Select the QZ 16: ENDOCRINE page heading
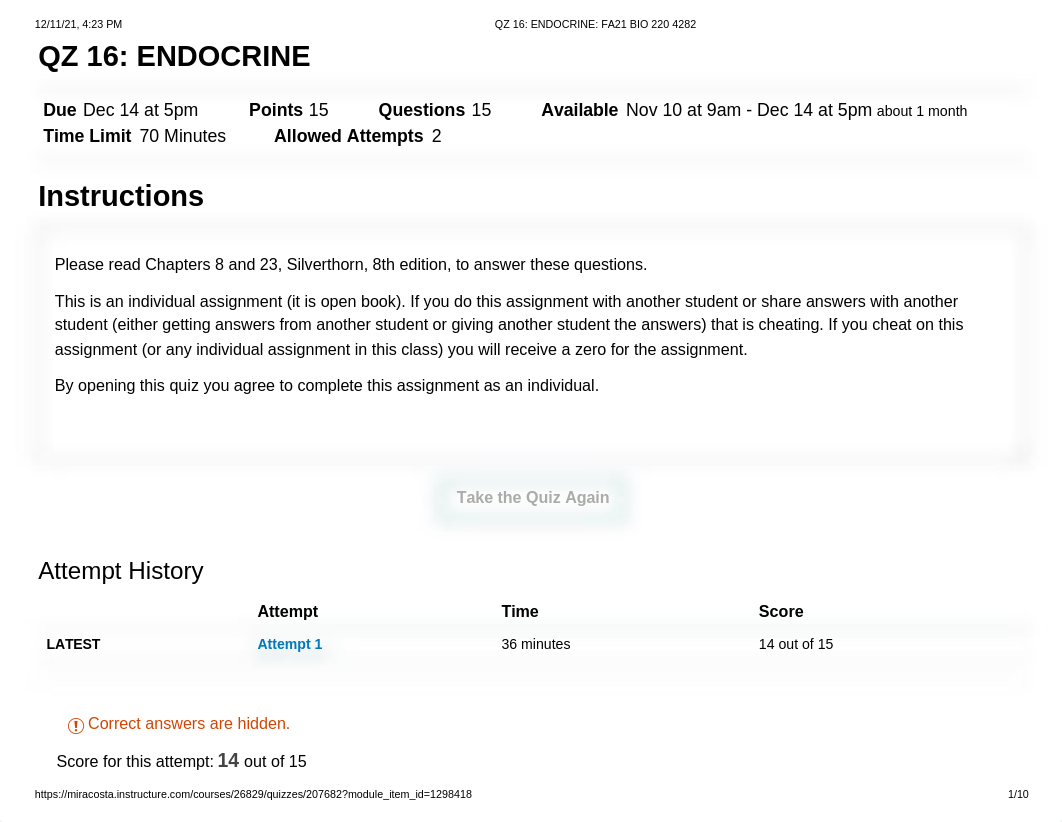The image size is (1062, 822). click(174, 57)
